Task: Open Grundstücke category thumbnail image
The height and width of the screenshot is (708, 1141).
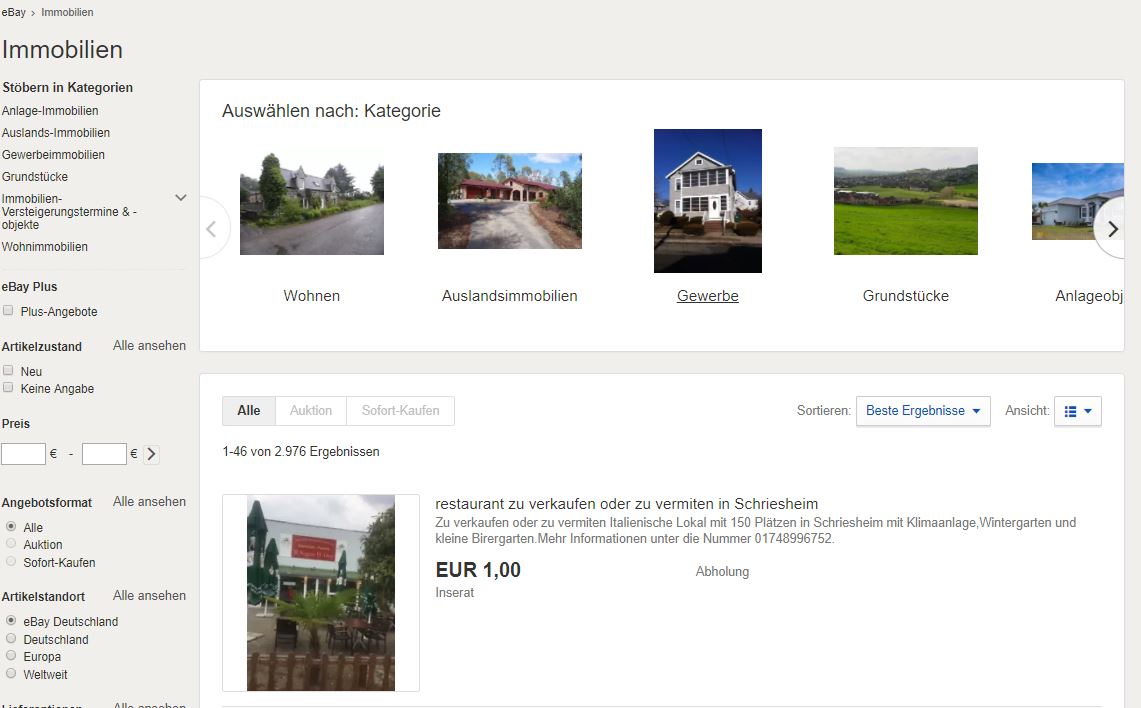Action: tap(905, 201)
